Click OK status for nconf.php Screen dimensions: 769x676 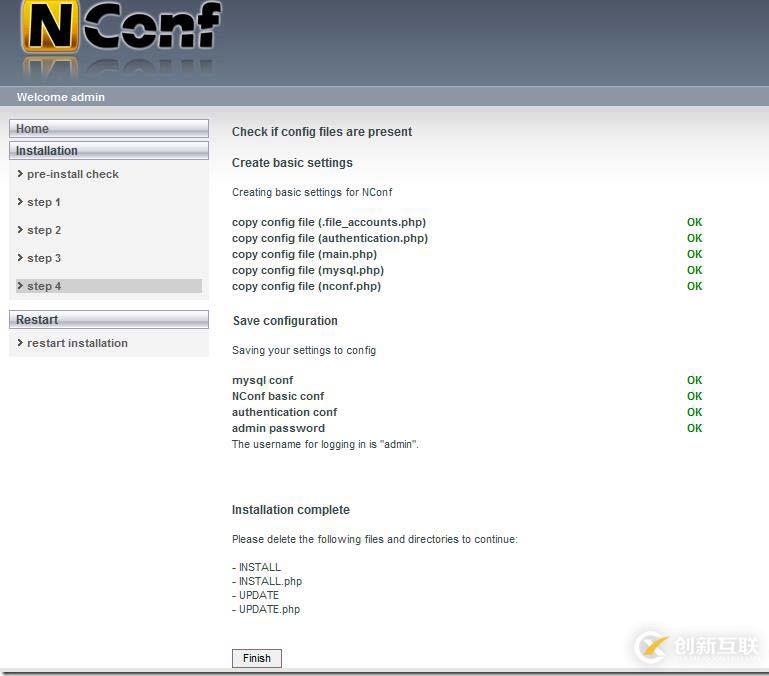[694, 286]
